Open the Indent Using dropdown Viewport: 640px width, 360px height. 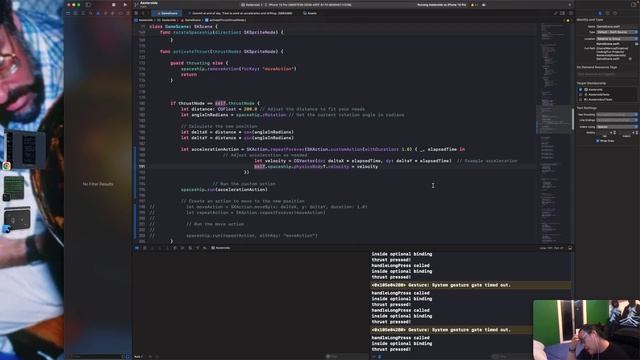click(617, 127)
